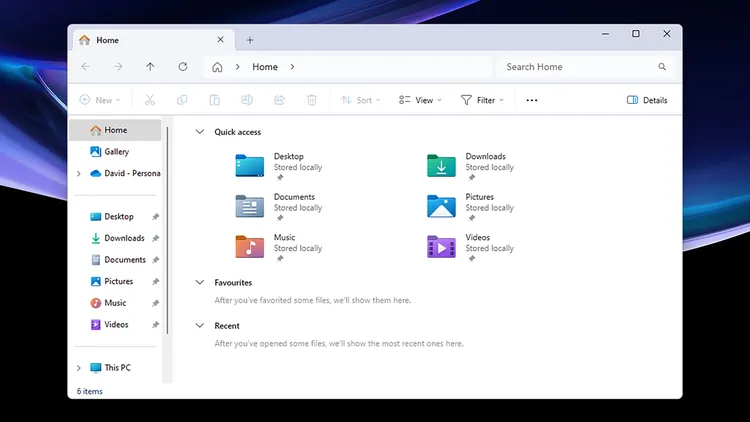The height and width of the screenshot is (422, 750).
Task: Collapse the Quick access section
Action: (x=200, y=132)
